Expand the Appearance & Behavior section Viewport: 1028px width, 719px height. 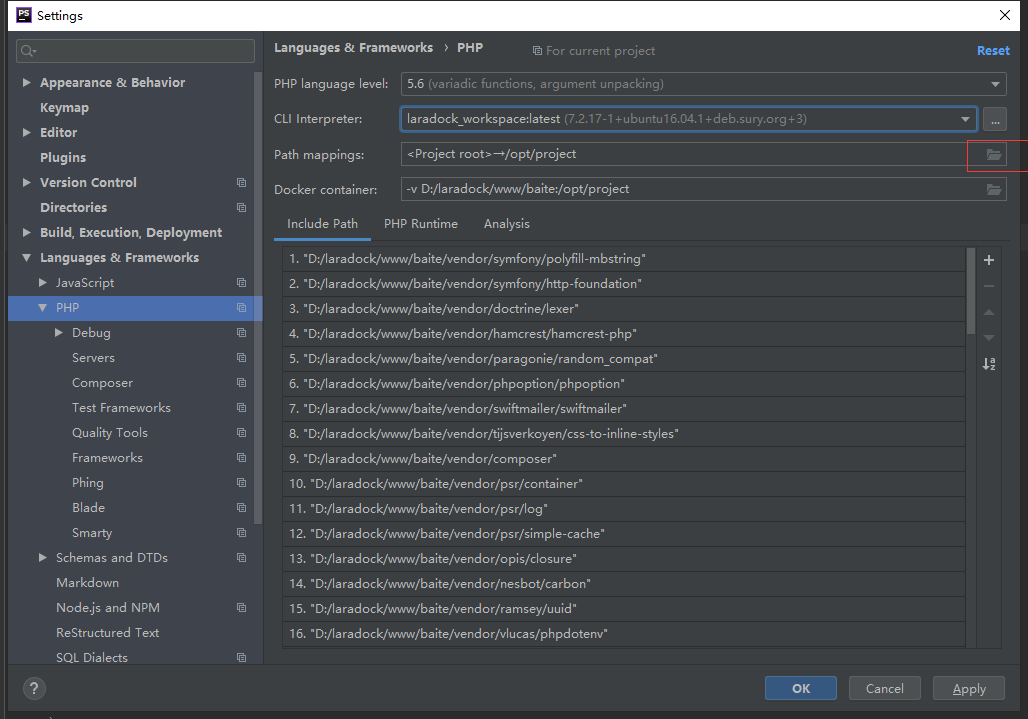click(27, 83)
